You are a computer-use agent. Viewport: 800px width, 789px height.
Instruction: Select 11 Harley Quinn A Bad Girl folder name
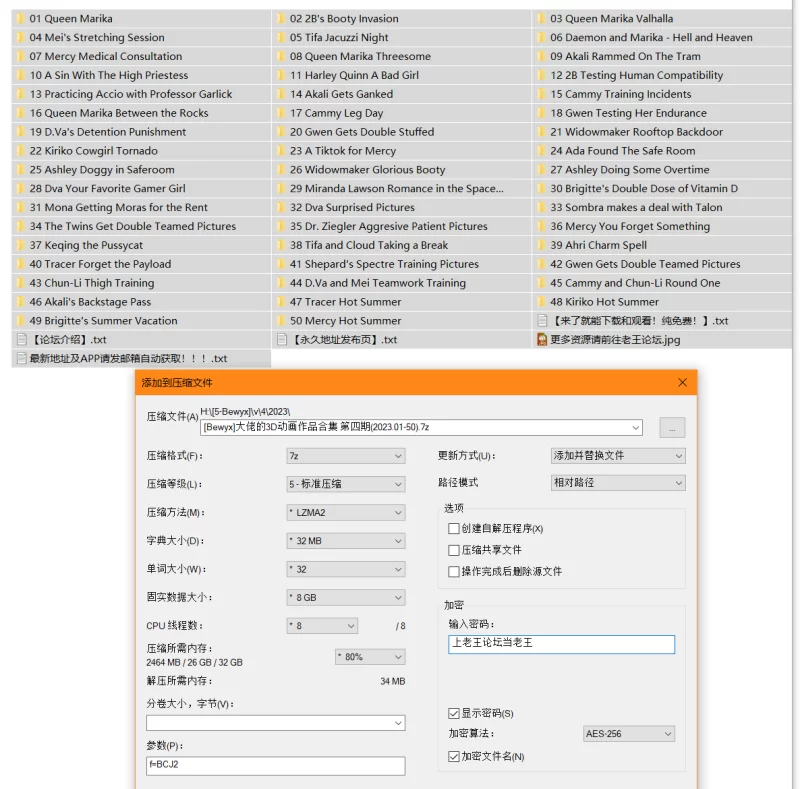click(x=354, y=76)
